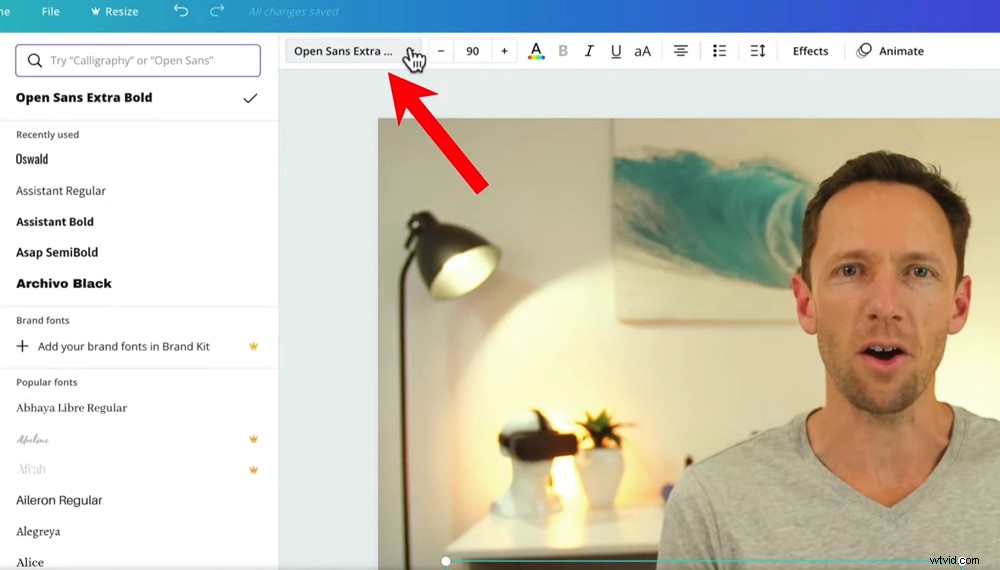
Task: Select the Alegreya font
Action: tap(38, 532)
